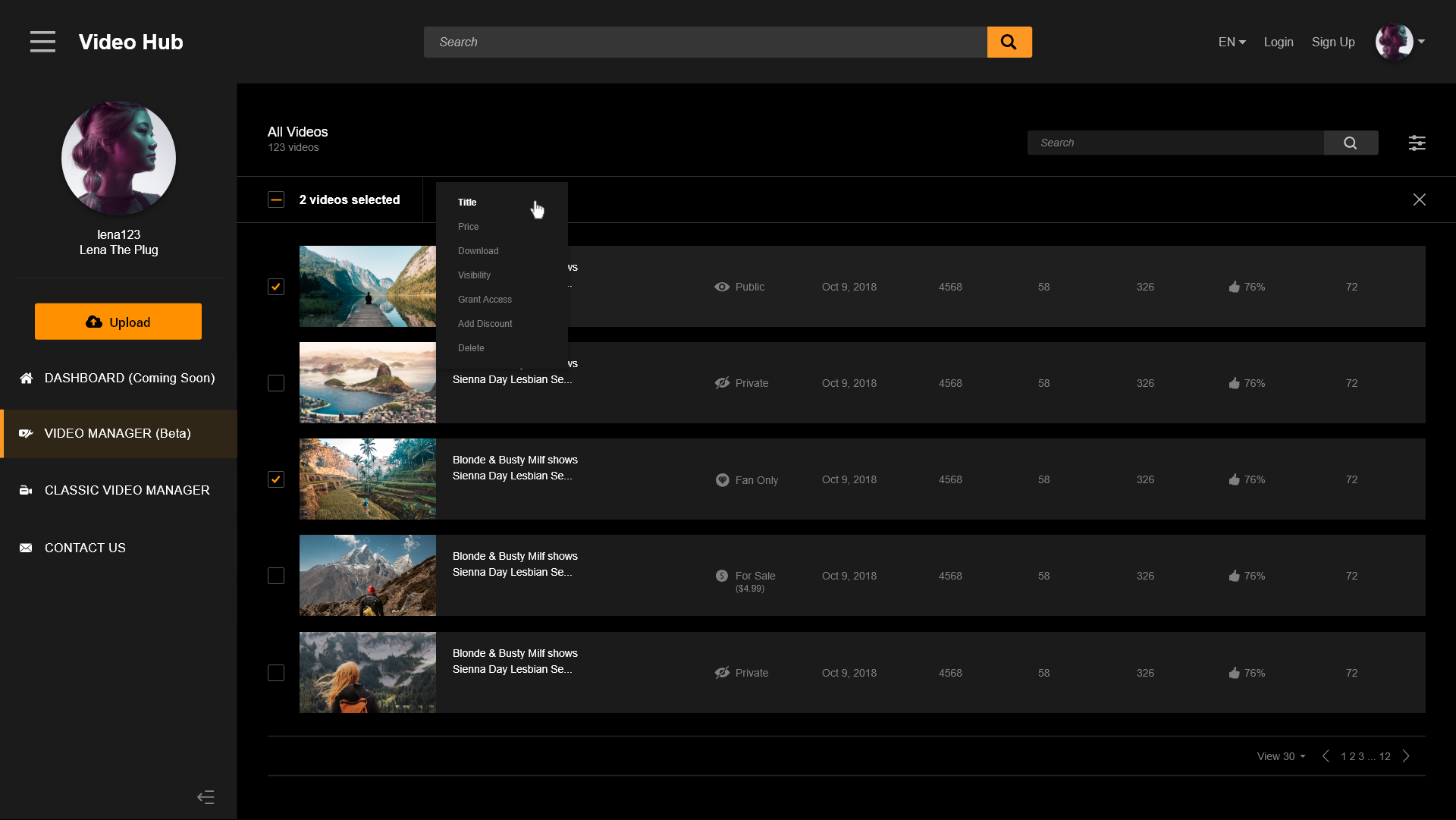The image size is (1456, 820).
Task: Click the Classic Video Manager icon
Action: (26, 490)
